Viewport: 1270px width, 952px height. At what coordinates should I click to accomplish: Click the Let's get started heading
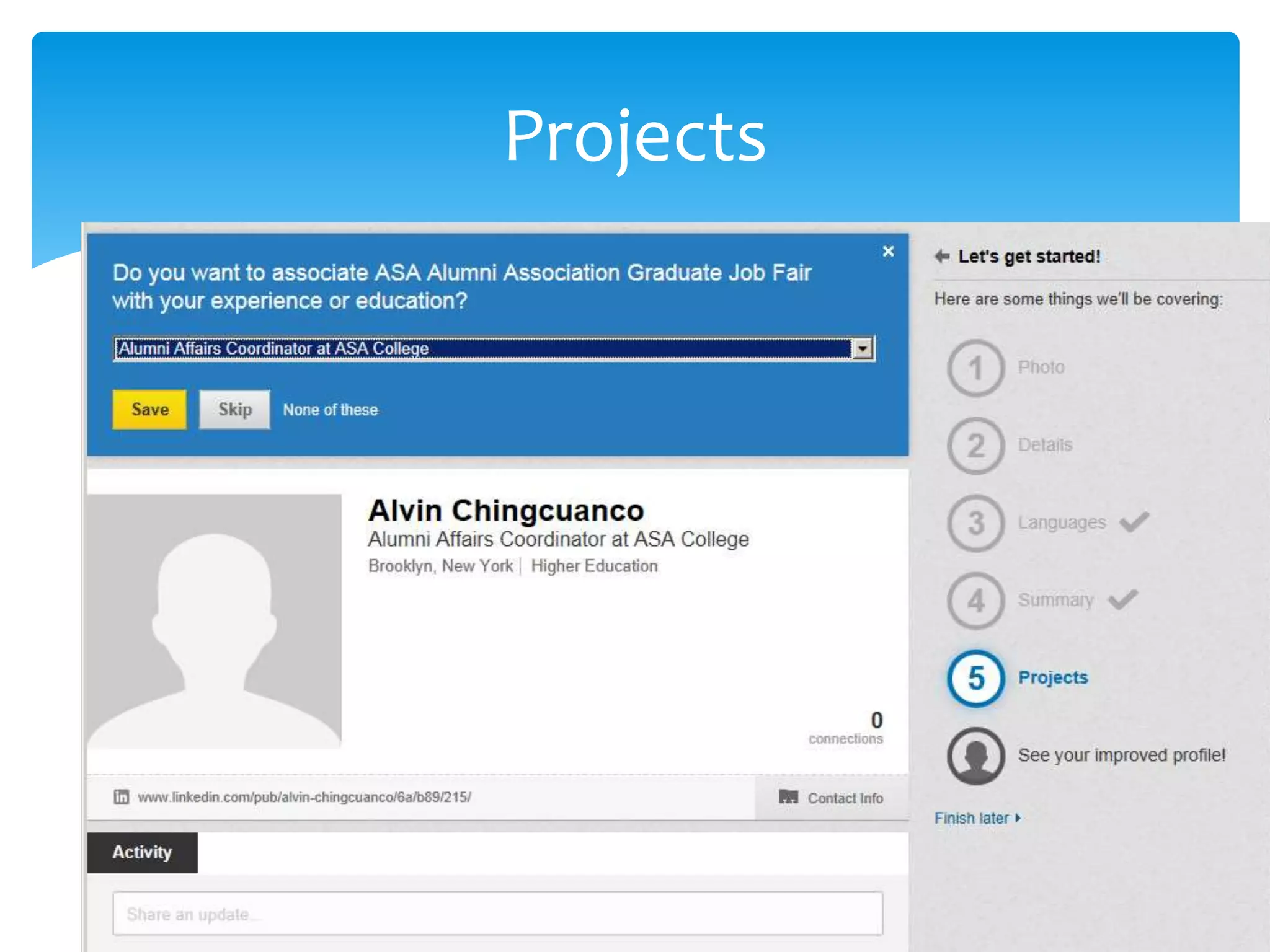pos(1029,257)
